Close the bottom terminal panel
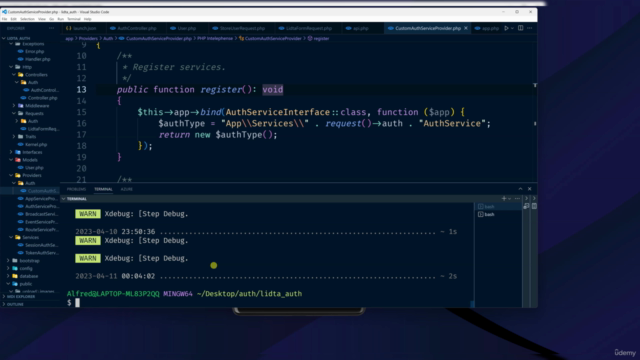Screen dimensions: 640x360 coord(530,189)
